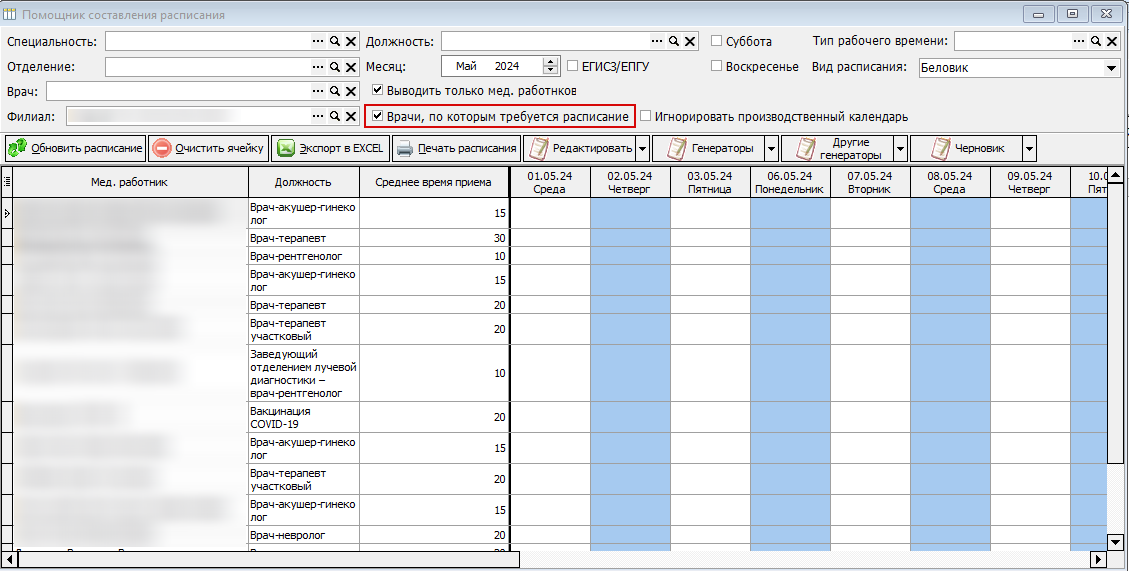The height and width of the screenshot is (571, 1129).
Task: Enable the Суббота checkbox
Action: click(x=717, y=42)
